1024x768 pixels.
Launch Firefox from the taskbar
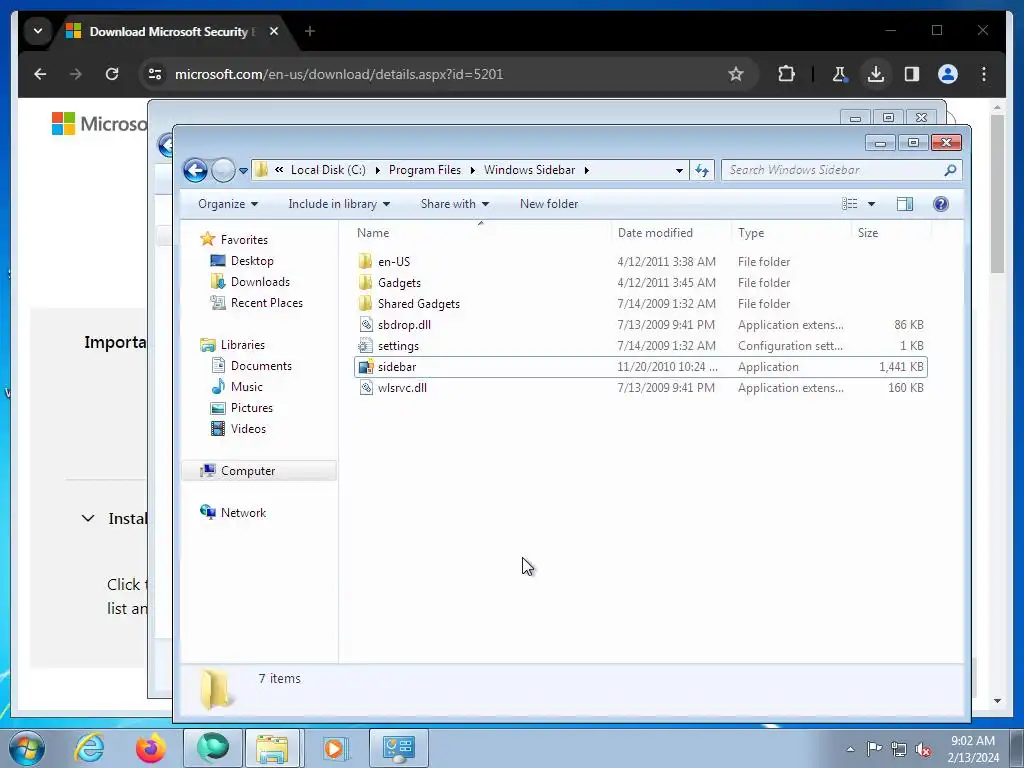click(x=151, y=748)
